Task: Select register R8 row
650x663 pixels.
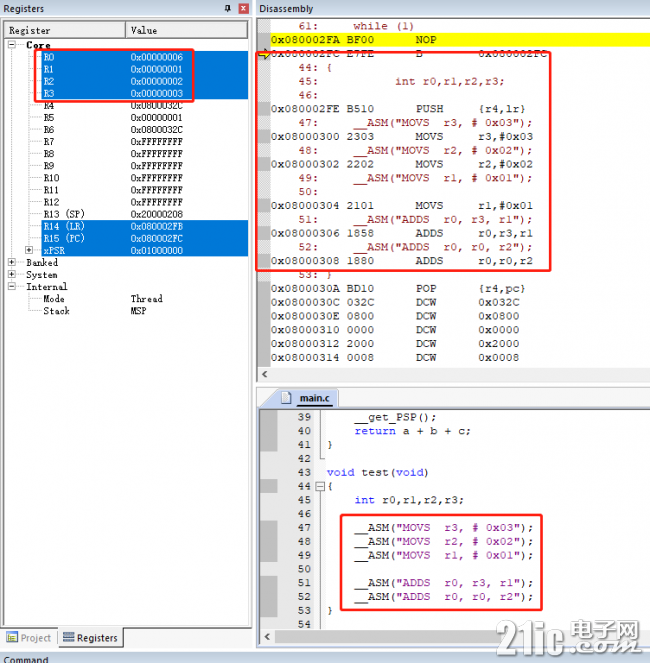Action: (x=145, y=154)
